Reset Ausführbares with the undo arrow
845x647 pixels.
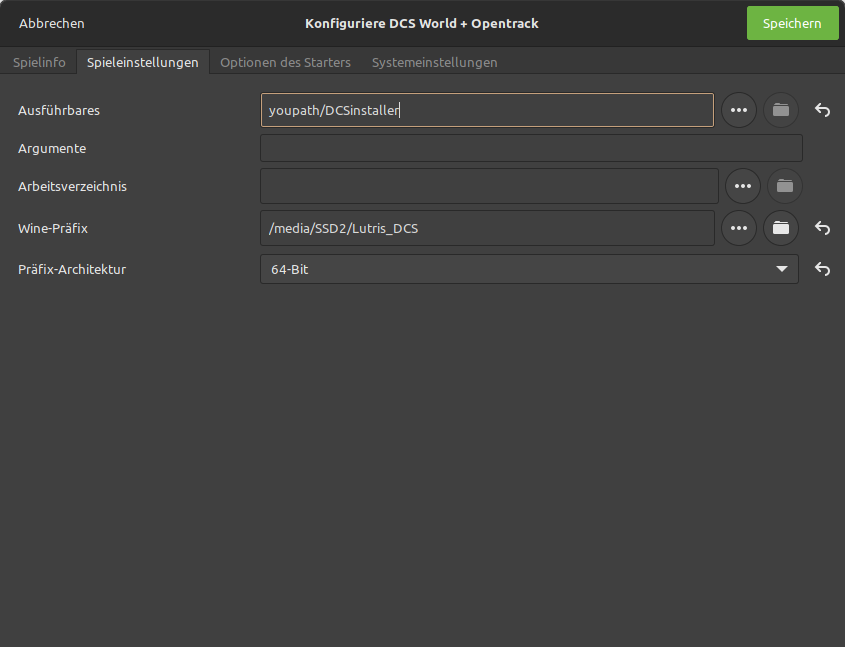(x=822, y=110)
